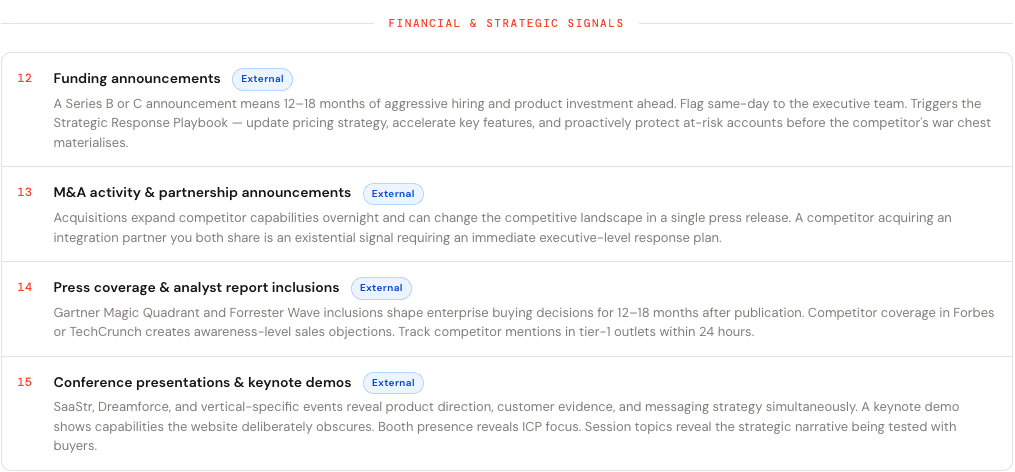Click the 'or TechCrunch creates awareness-level' text line
This screenshot has width=1015, height=472.
[404, 332]
